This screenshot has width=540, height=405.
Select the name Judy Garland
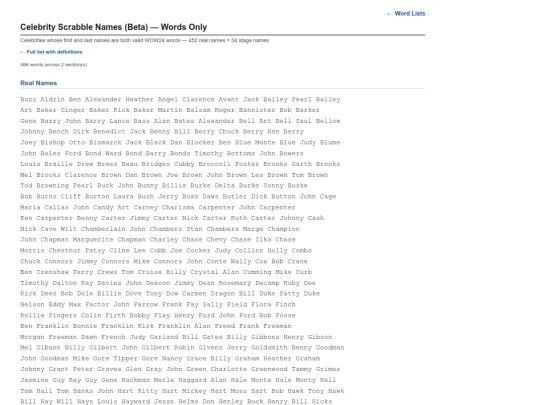[154, 337]
